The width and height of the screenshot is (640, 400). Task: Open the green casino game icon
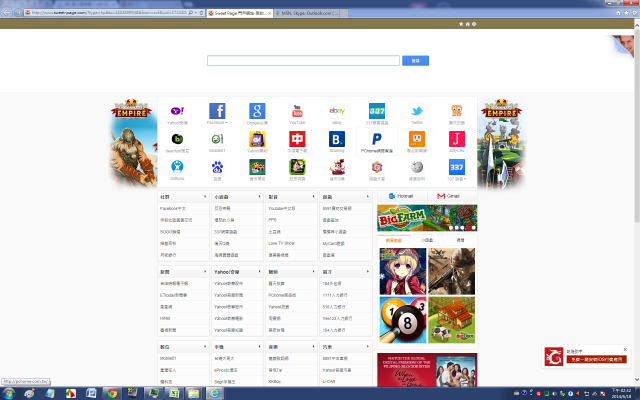[x=257, y=167]
